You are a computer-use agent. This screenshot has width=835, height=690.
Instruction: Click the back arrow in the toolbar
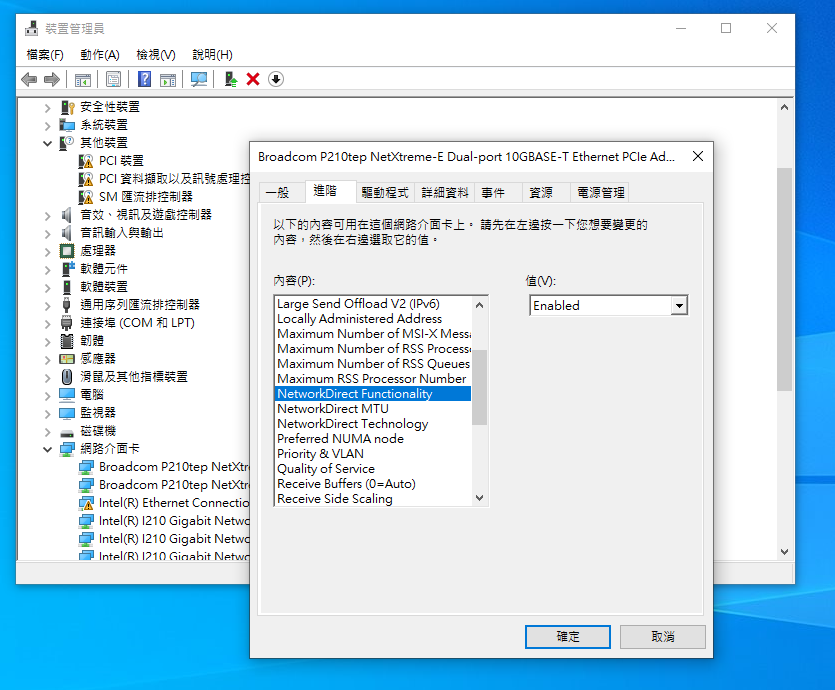pyautogui.click(x=29, y=79)
